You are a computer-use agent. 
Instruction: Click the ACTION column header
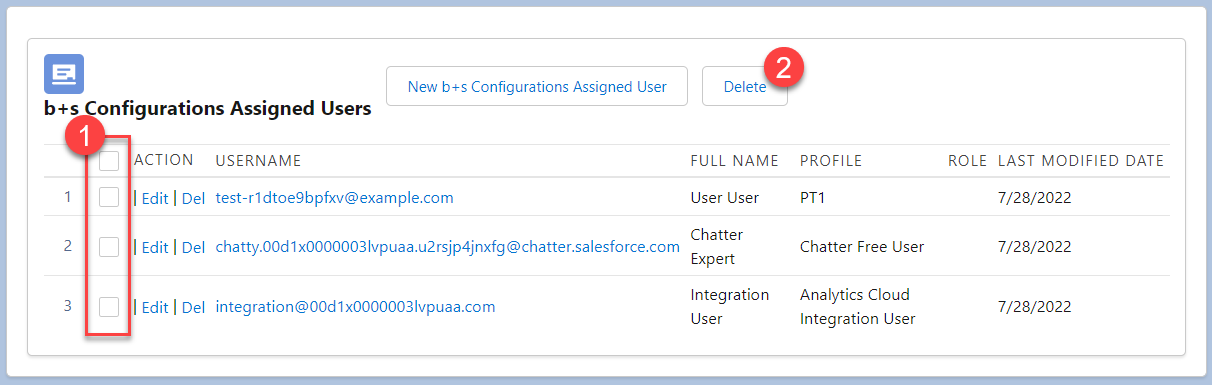tap(164, 161)
